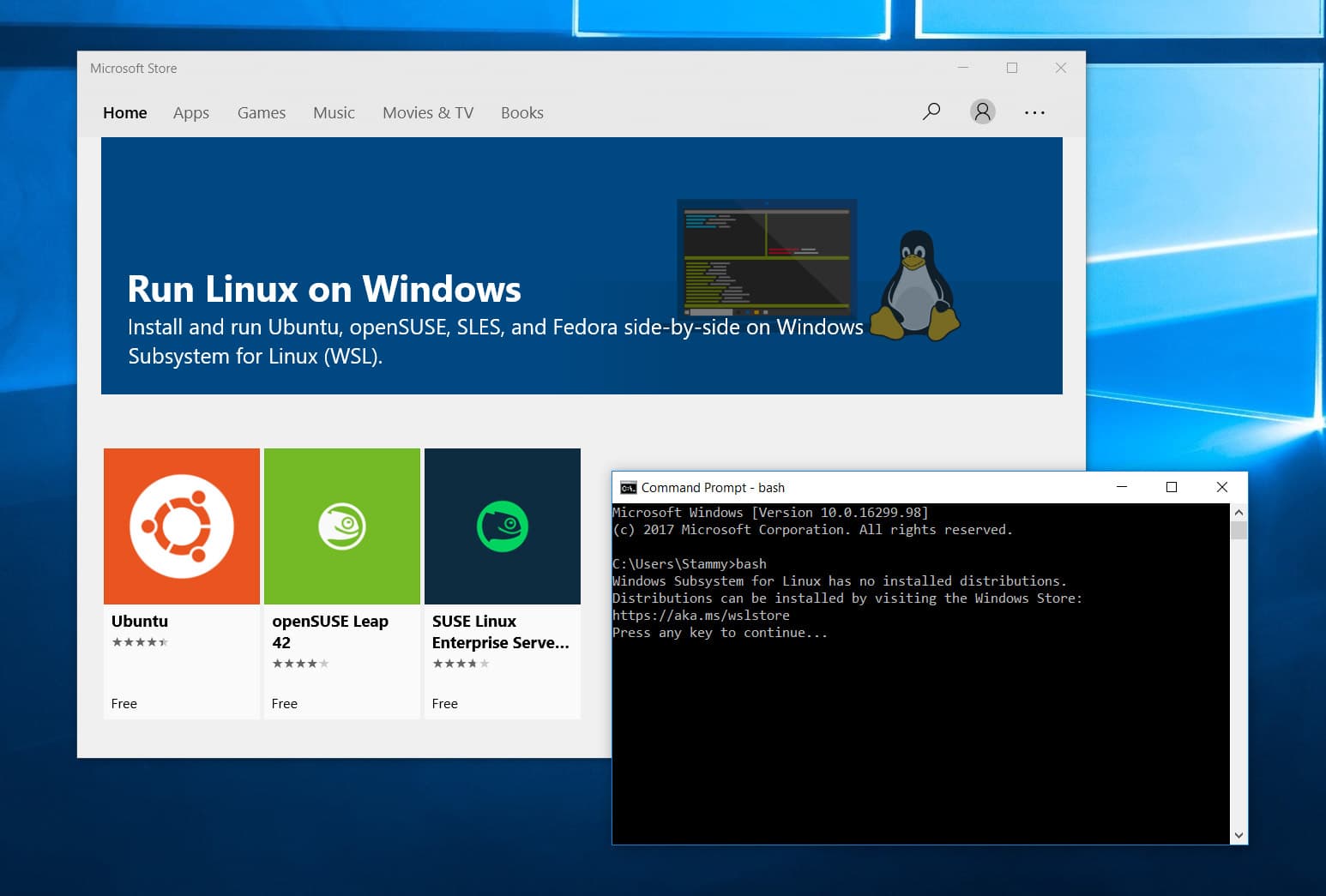The height and width of the screenshot is (896, 1326).
Task: Click the Command Prompt scrollbar up arrow
Action: click(1239, 512)
